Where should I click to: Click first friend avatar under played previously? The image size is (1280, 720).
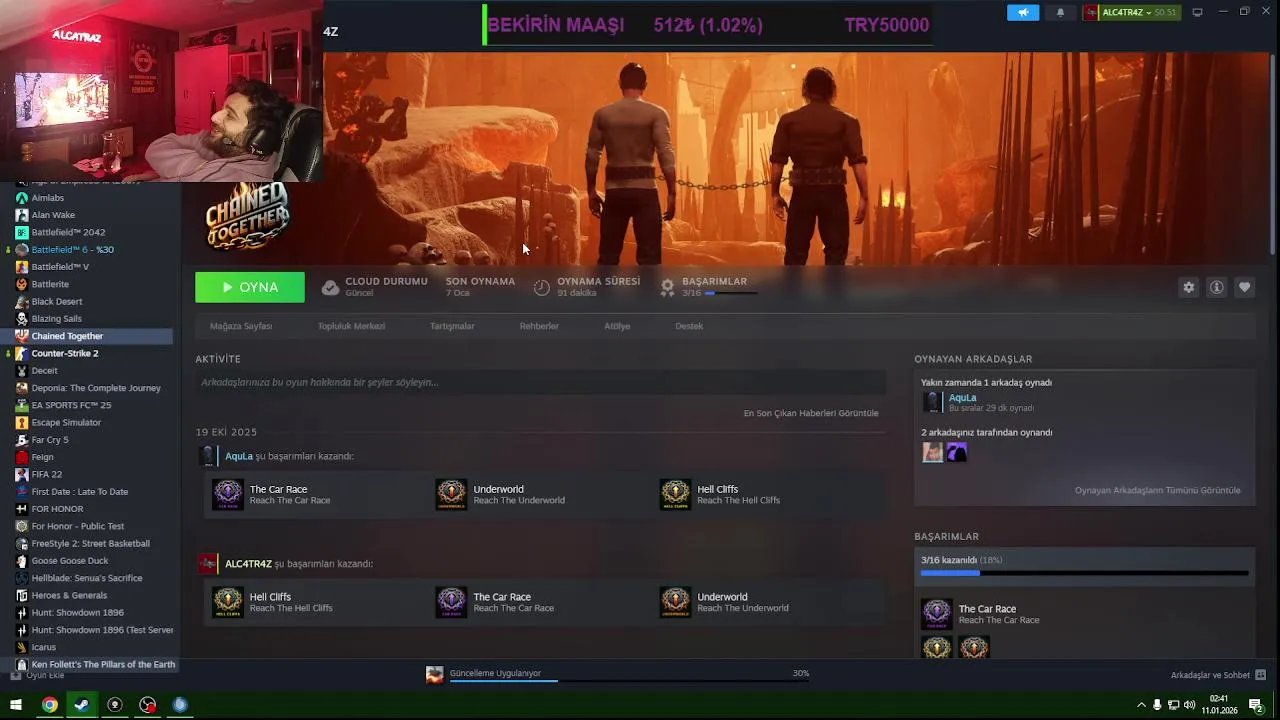(932, 453)
